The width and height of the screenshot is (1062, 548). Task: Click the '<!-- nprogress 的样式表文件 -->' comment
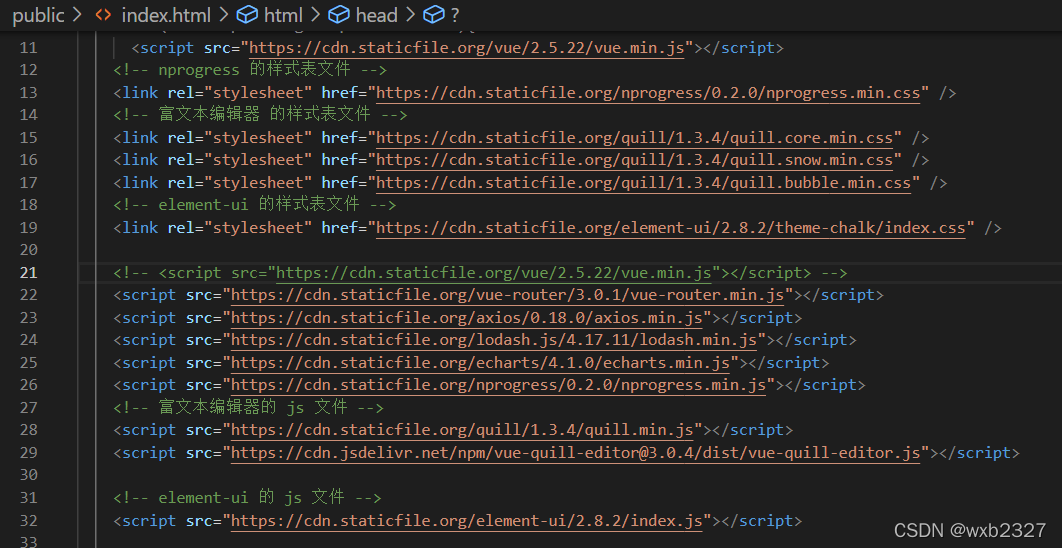(x=250, y=70)
